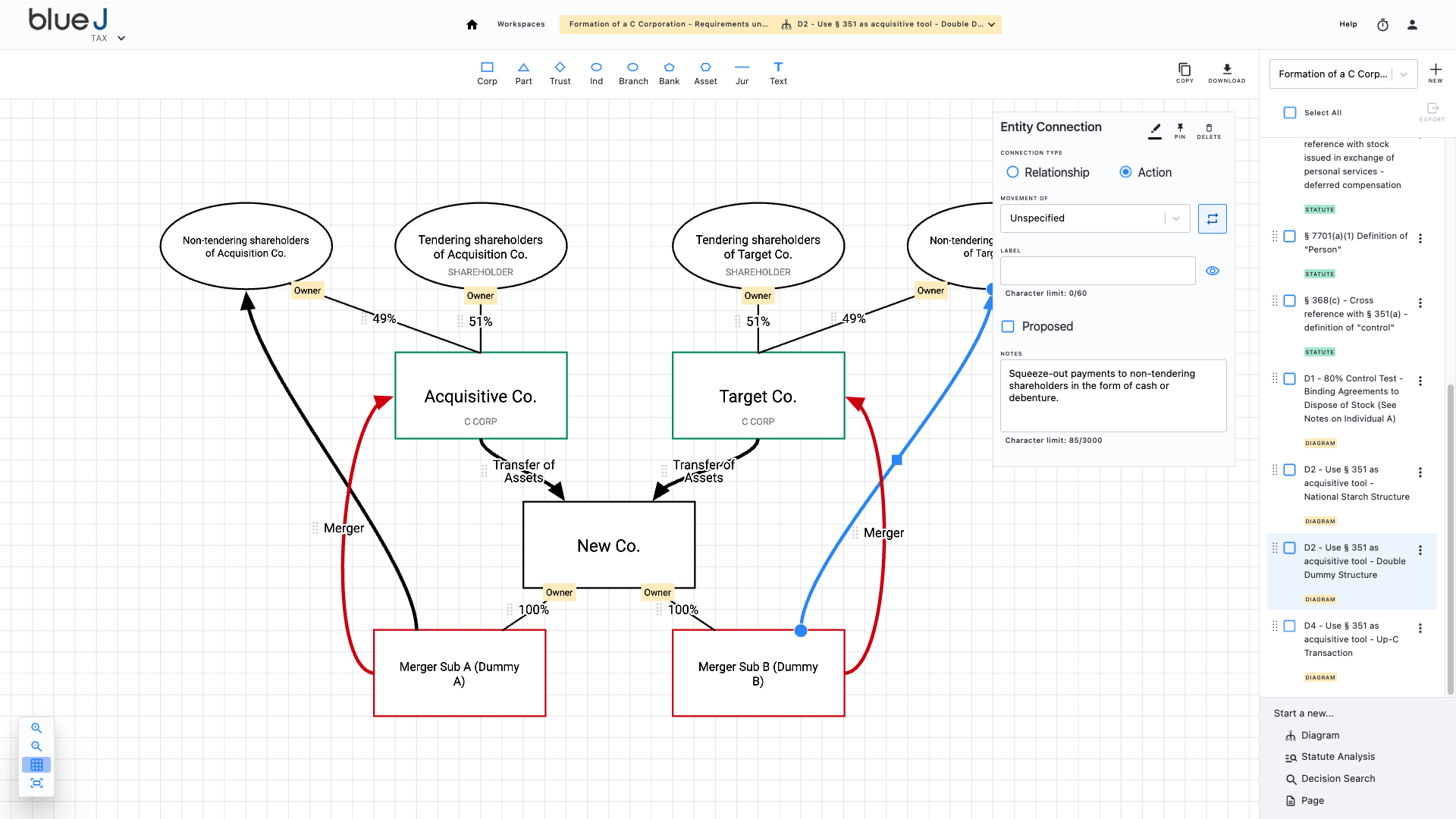
Task: Open the Help menu
Action: [1348, 24]
